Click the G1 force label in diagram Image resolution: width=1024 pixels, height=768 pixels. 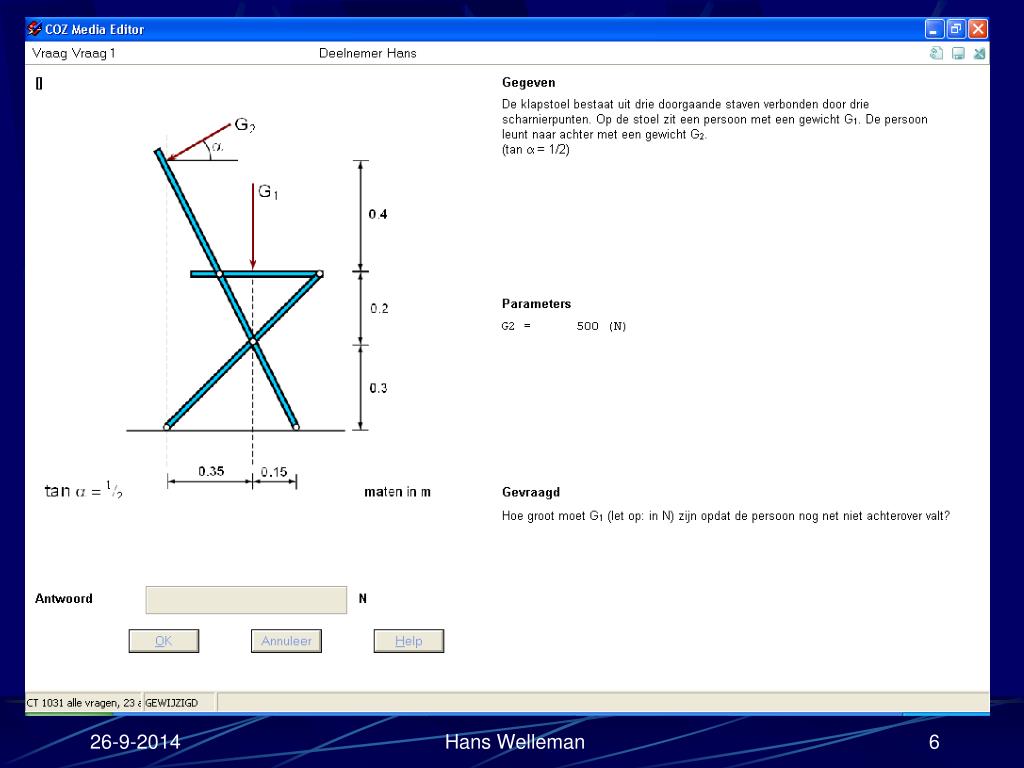pos(268,191)
